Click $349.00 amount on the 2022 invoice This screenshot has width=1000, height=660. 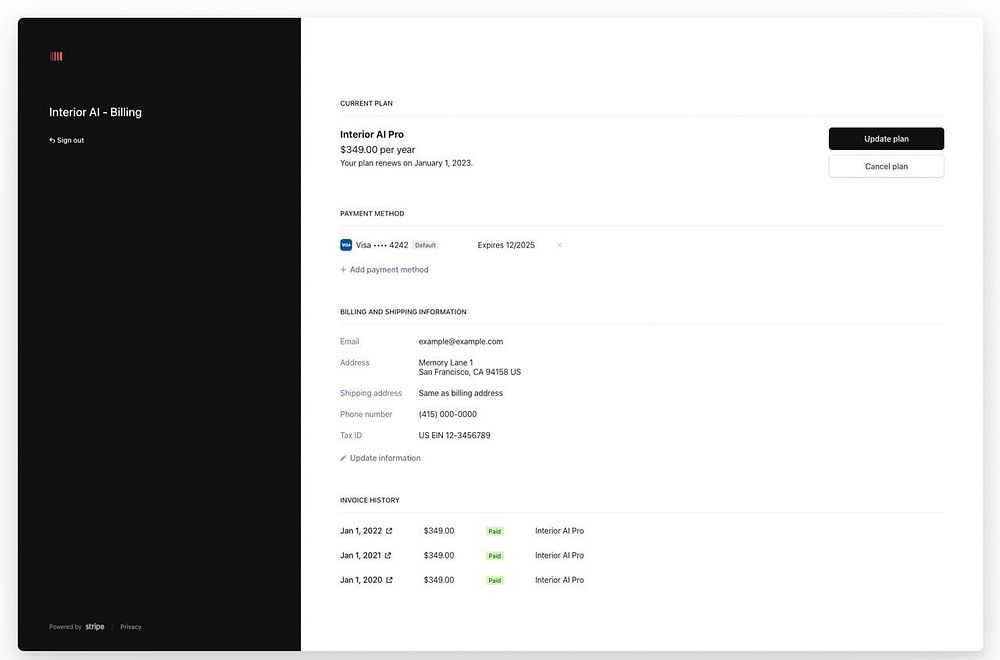pyautogui.click(x=439, y=531)
